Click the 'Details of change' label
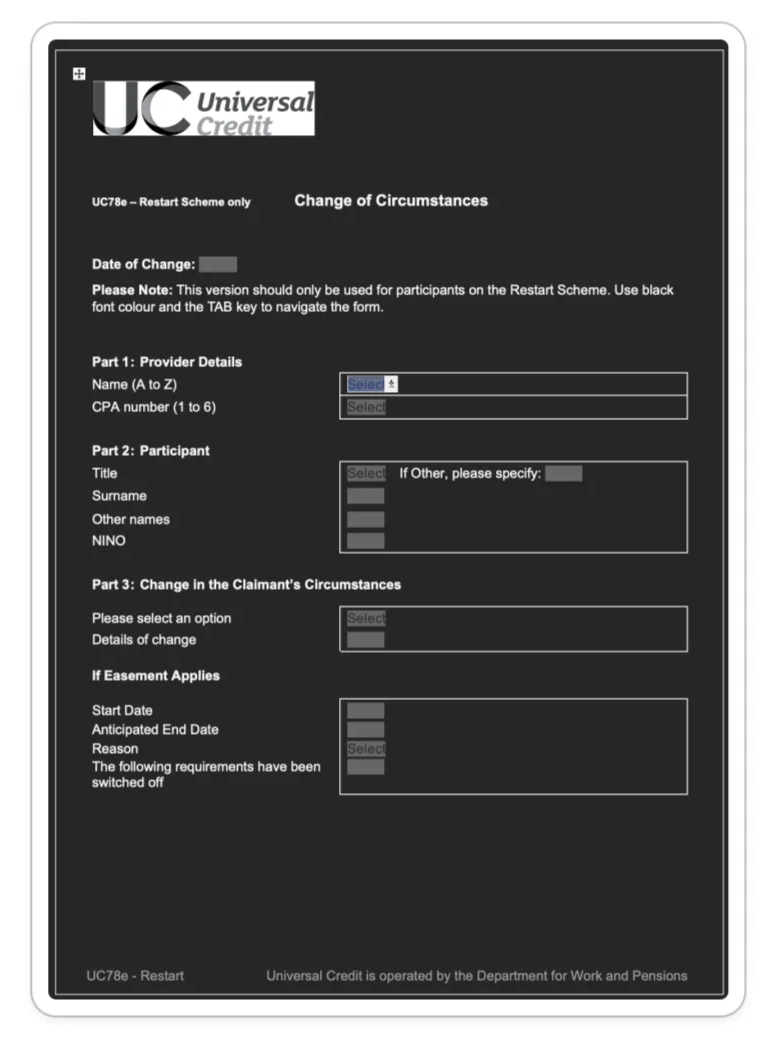Viewport: 776px width, 1038px height. coord(144,640)
